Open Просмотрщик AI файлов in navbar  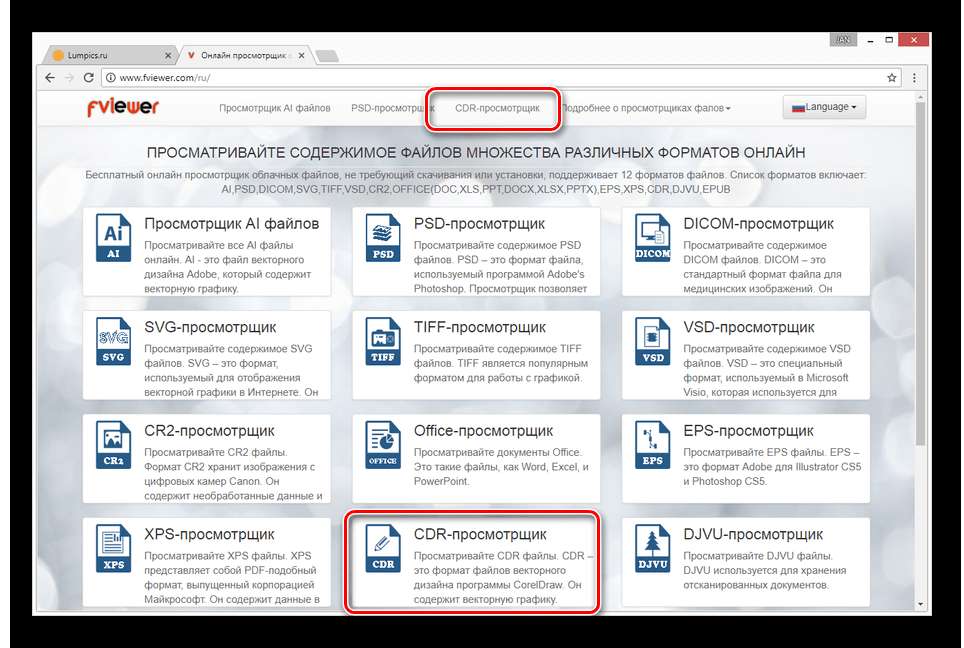tap(275, 108)
